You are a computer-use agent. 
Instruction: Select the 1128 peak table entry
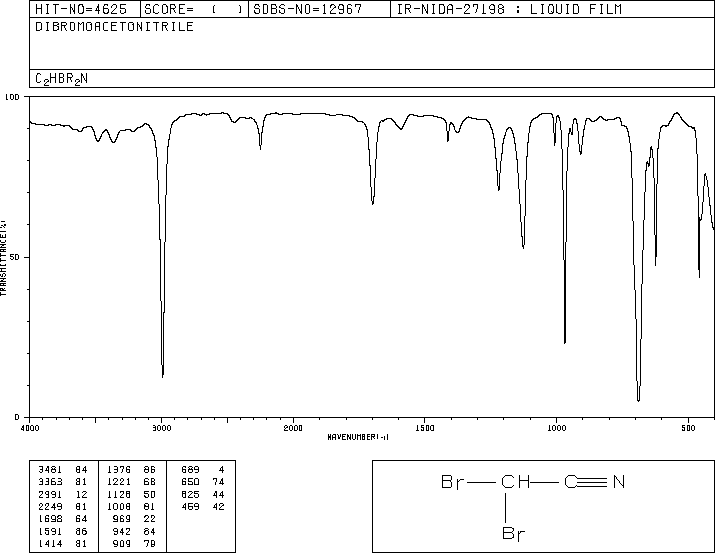pyautogui.click(x=131, y=494)
